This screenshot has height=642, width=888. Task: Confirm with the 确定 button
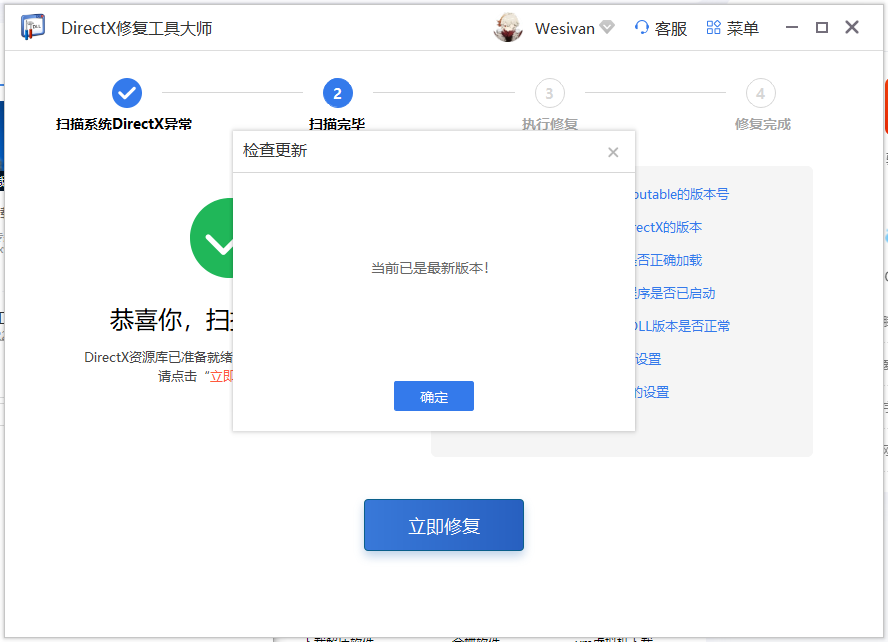click(434, 396)
